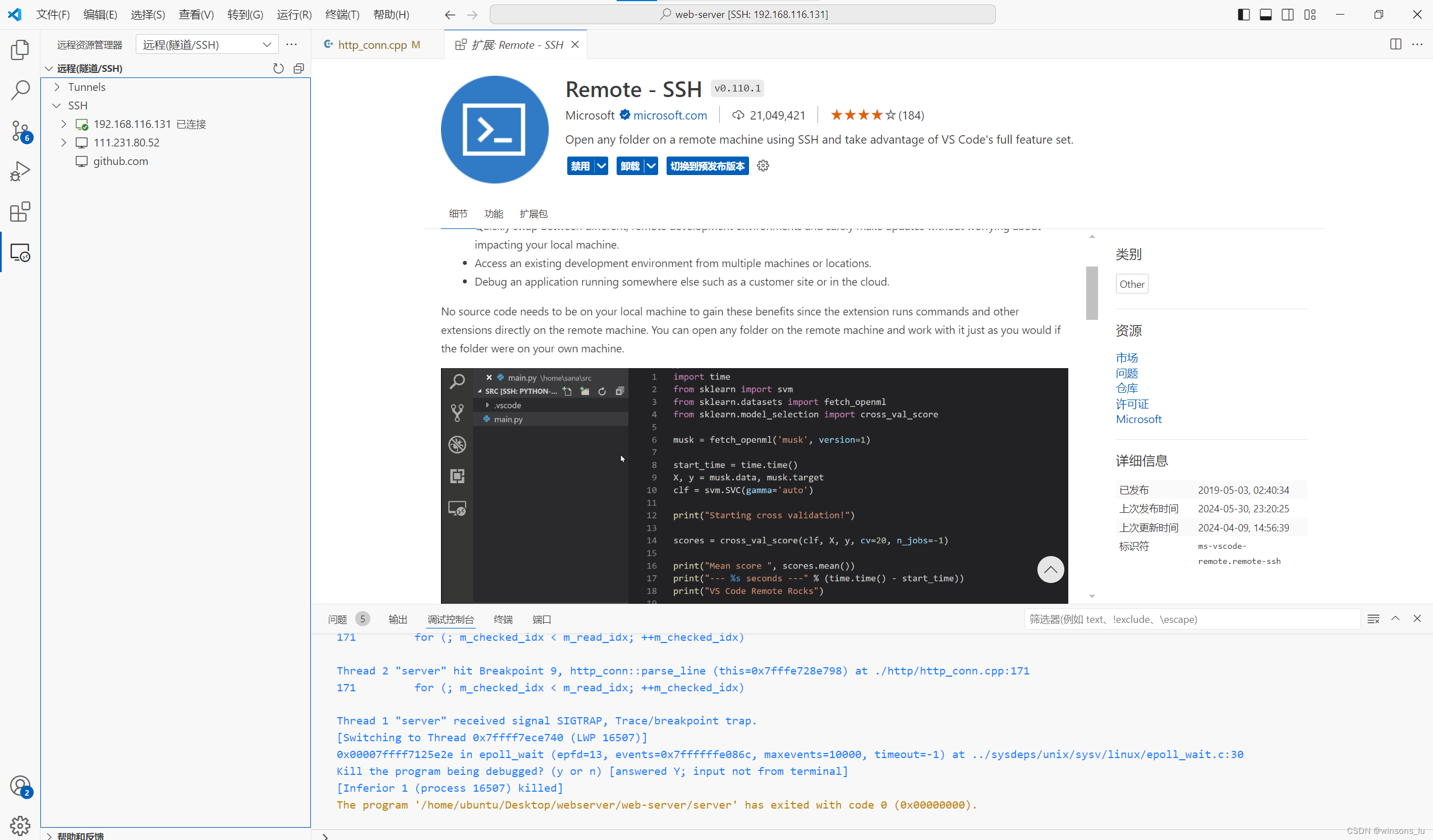Open the Manage gear at bottom left
This screenshot has width=1433, height=840.
20,825
